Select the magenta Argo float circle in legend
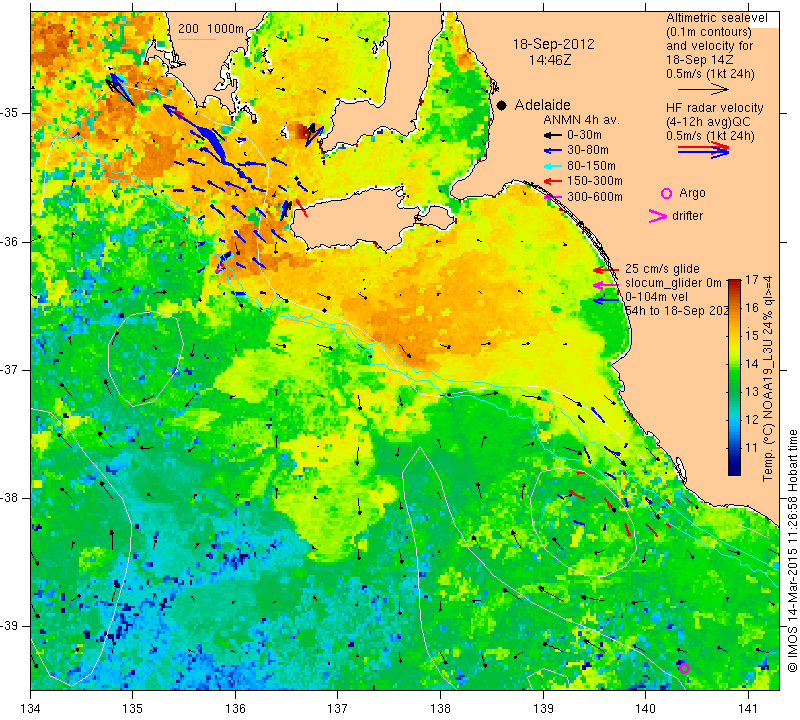The width and height of the screenshot is (800, 720). click(x=666, y=193)
